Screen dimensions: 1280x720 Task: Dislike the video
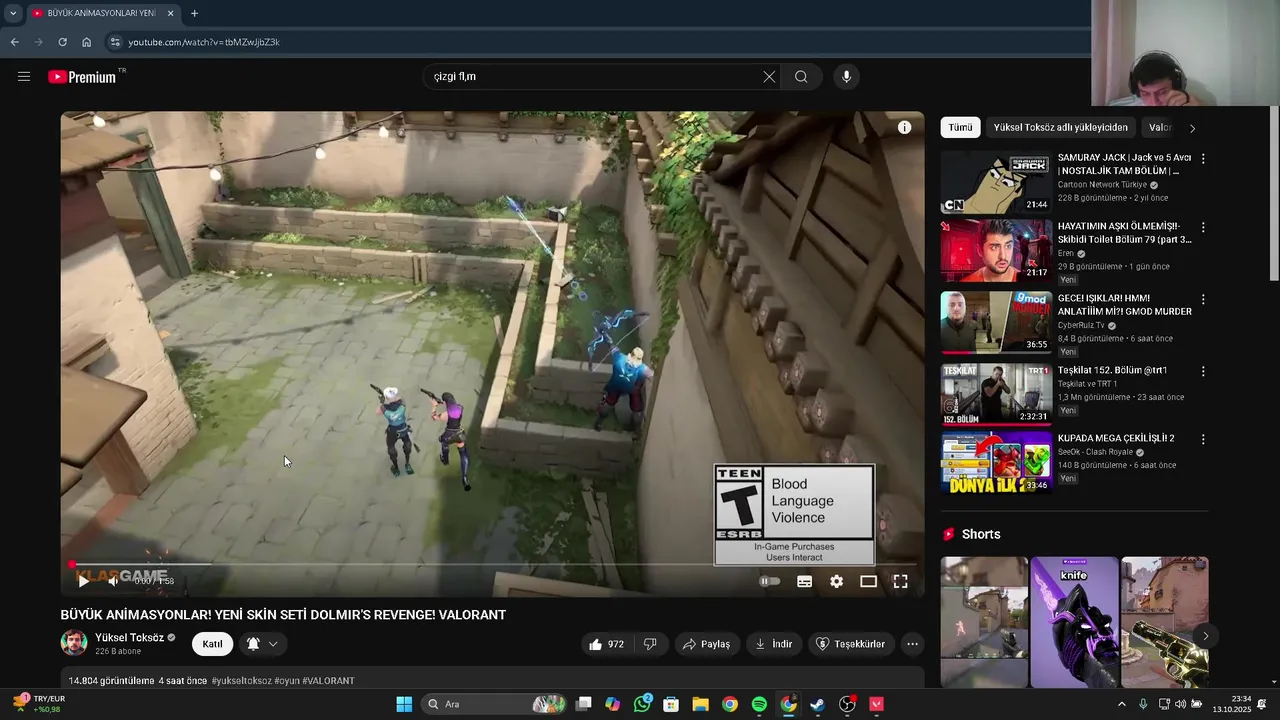650,644
